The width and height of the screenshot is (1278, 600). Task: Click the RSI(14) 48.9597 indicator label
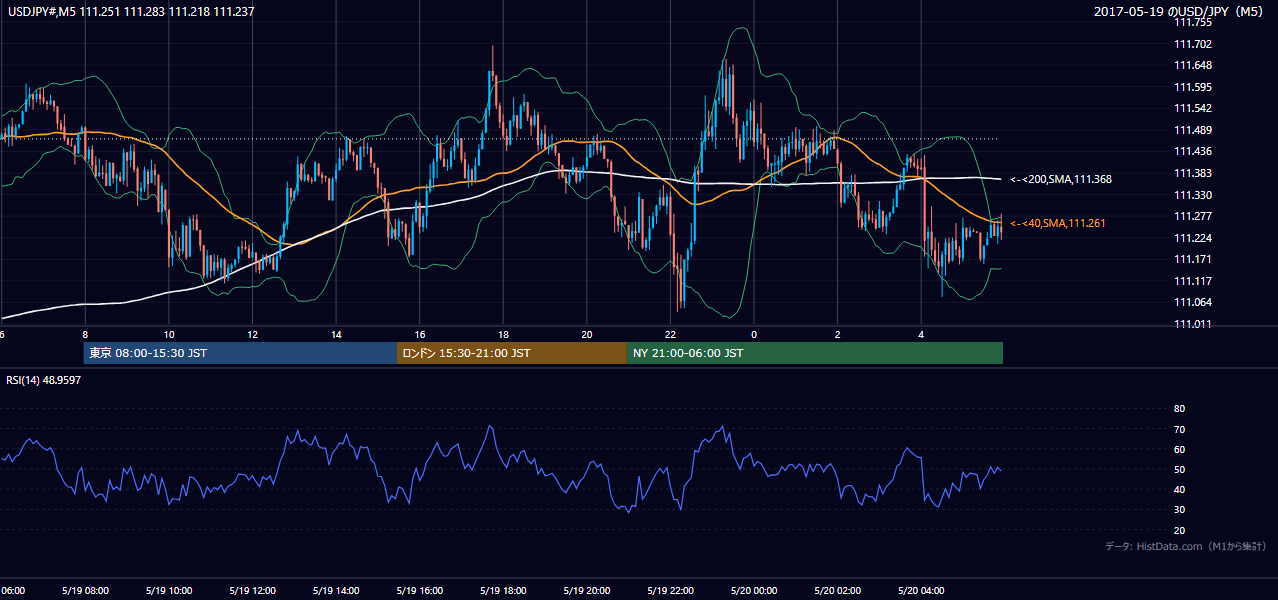44,380
